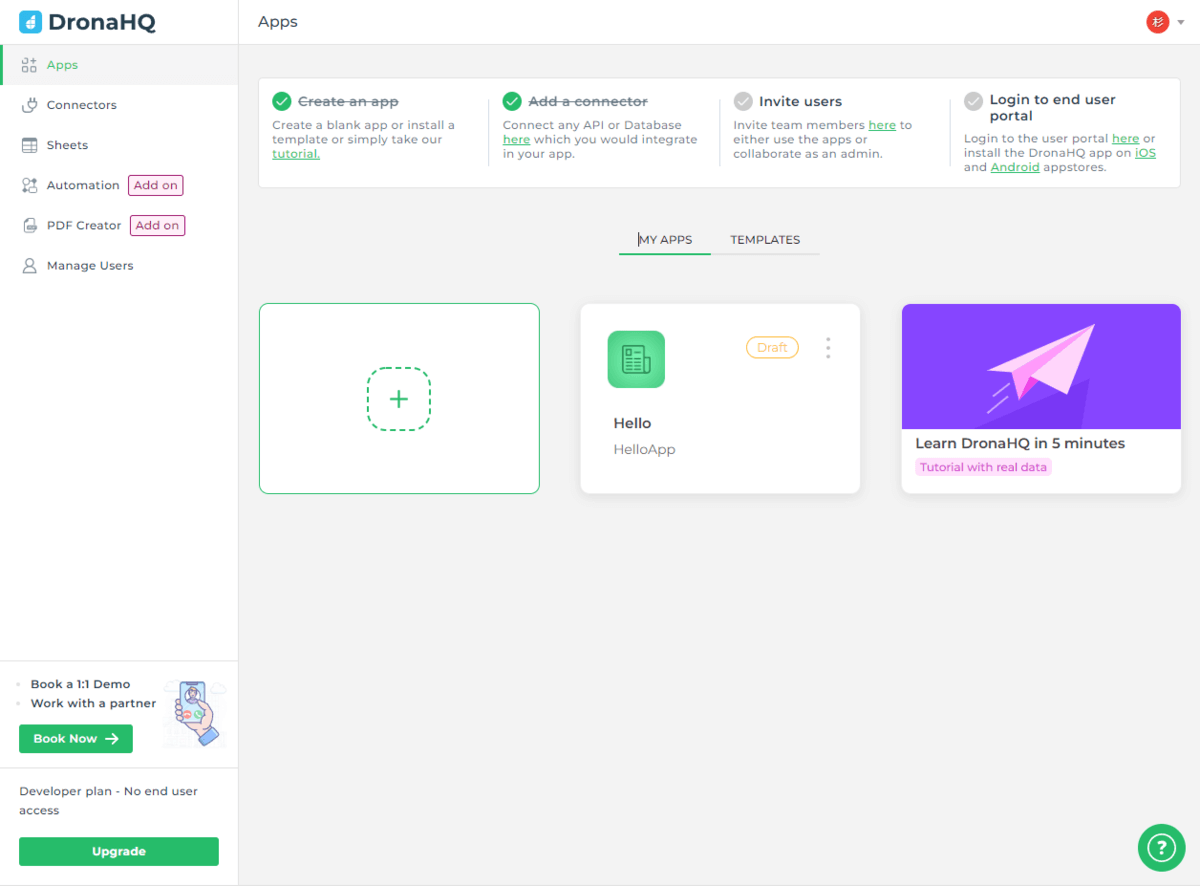Click the HelloApp subtitle text
This screenshot has width=1200, height=886.
coord(644,450)
